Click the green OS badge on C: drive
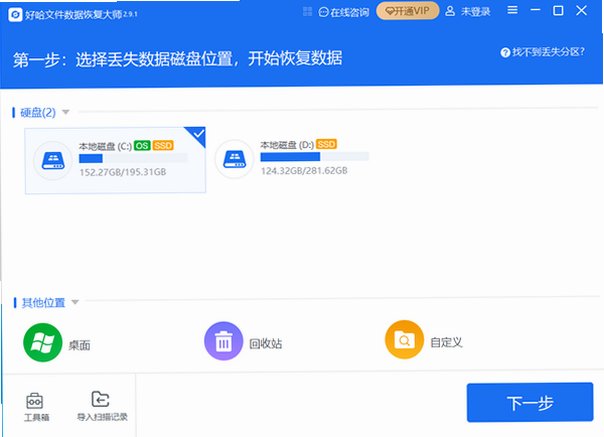Image resolution: width=604 pixels, height=437 pixels. (142, 146)
